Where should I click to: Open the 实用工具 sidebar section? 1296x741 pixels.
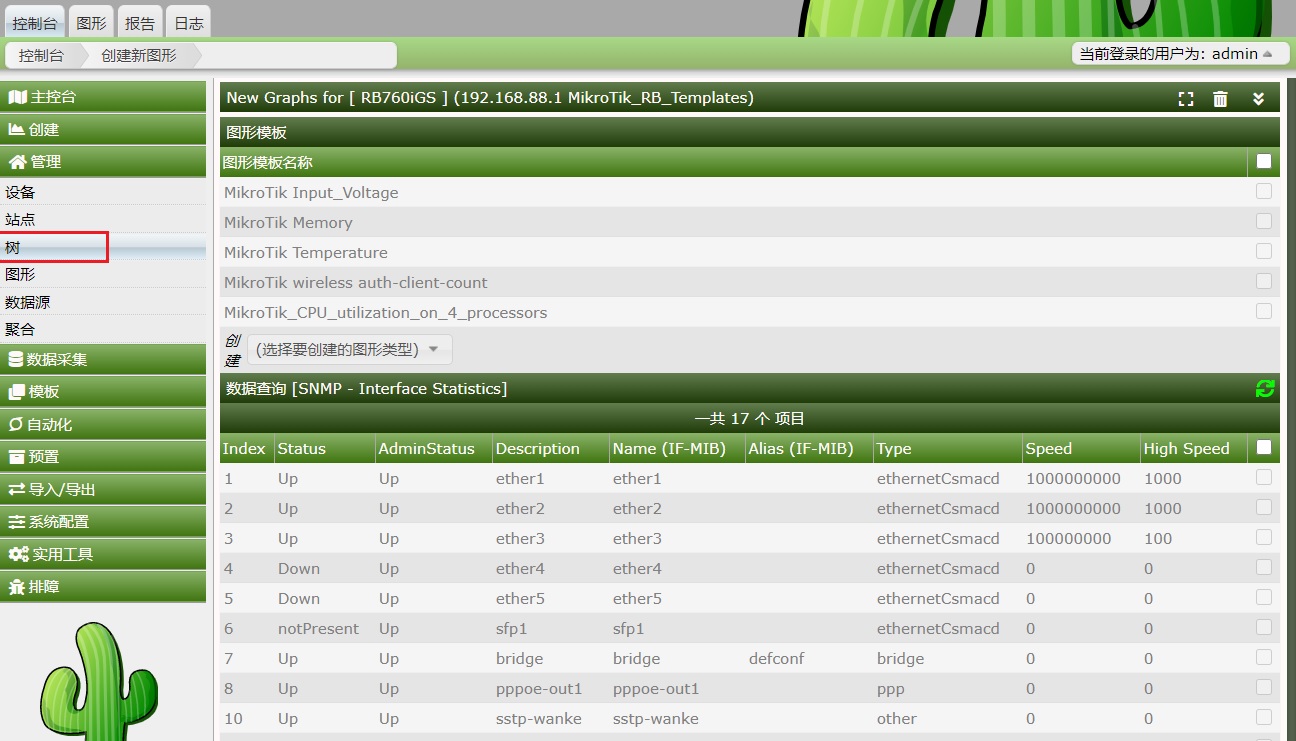click(103, 554)
